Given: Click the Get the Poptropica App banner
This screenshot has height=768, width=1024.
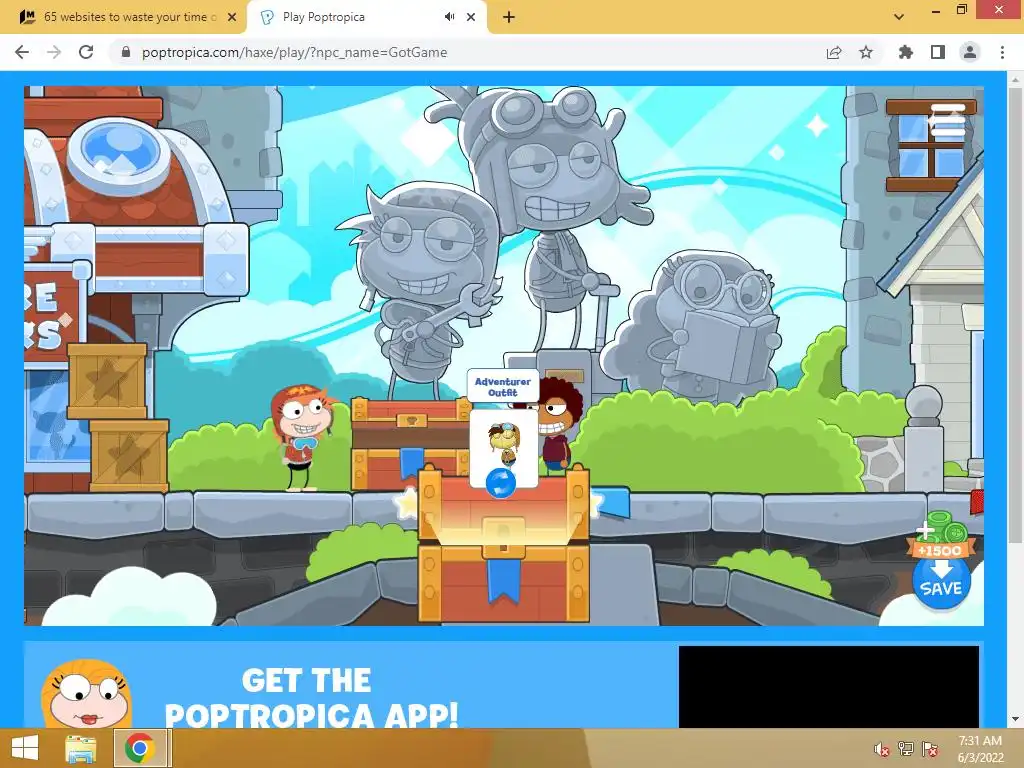Looking at the screenshot, I should pyautogui.click(x=351, y=686).
